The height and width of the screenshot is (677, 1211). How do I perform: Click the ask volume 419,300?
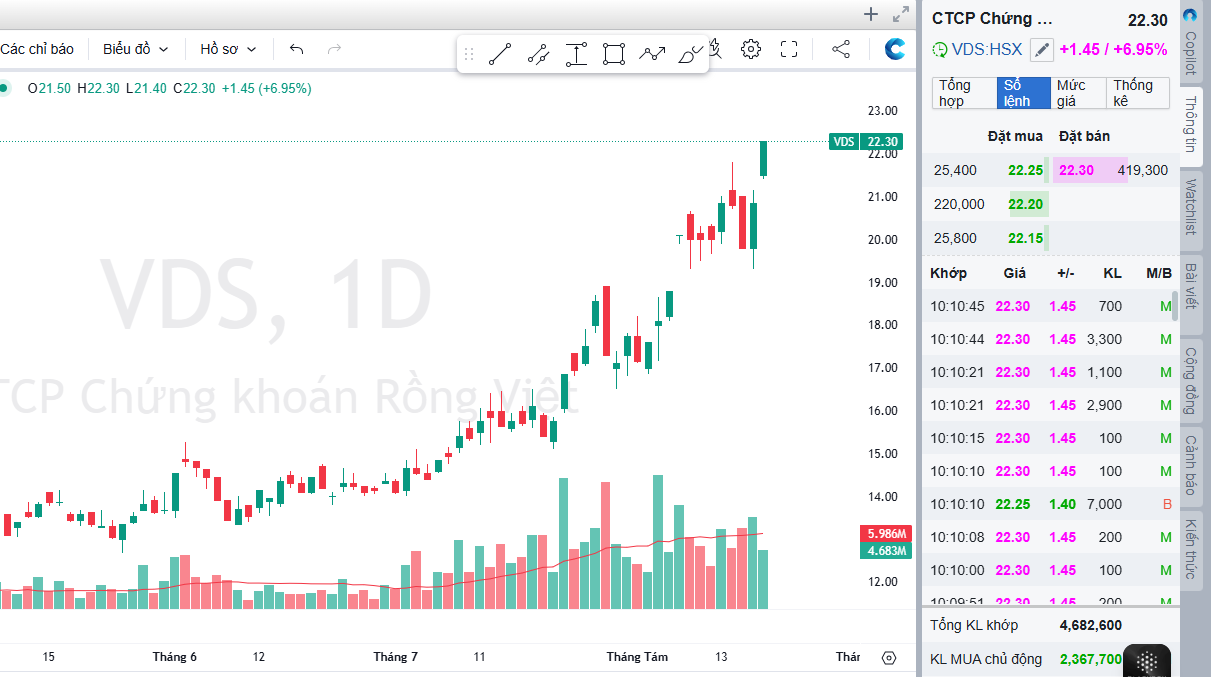pyautogui.click(x=1143, y=170)
